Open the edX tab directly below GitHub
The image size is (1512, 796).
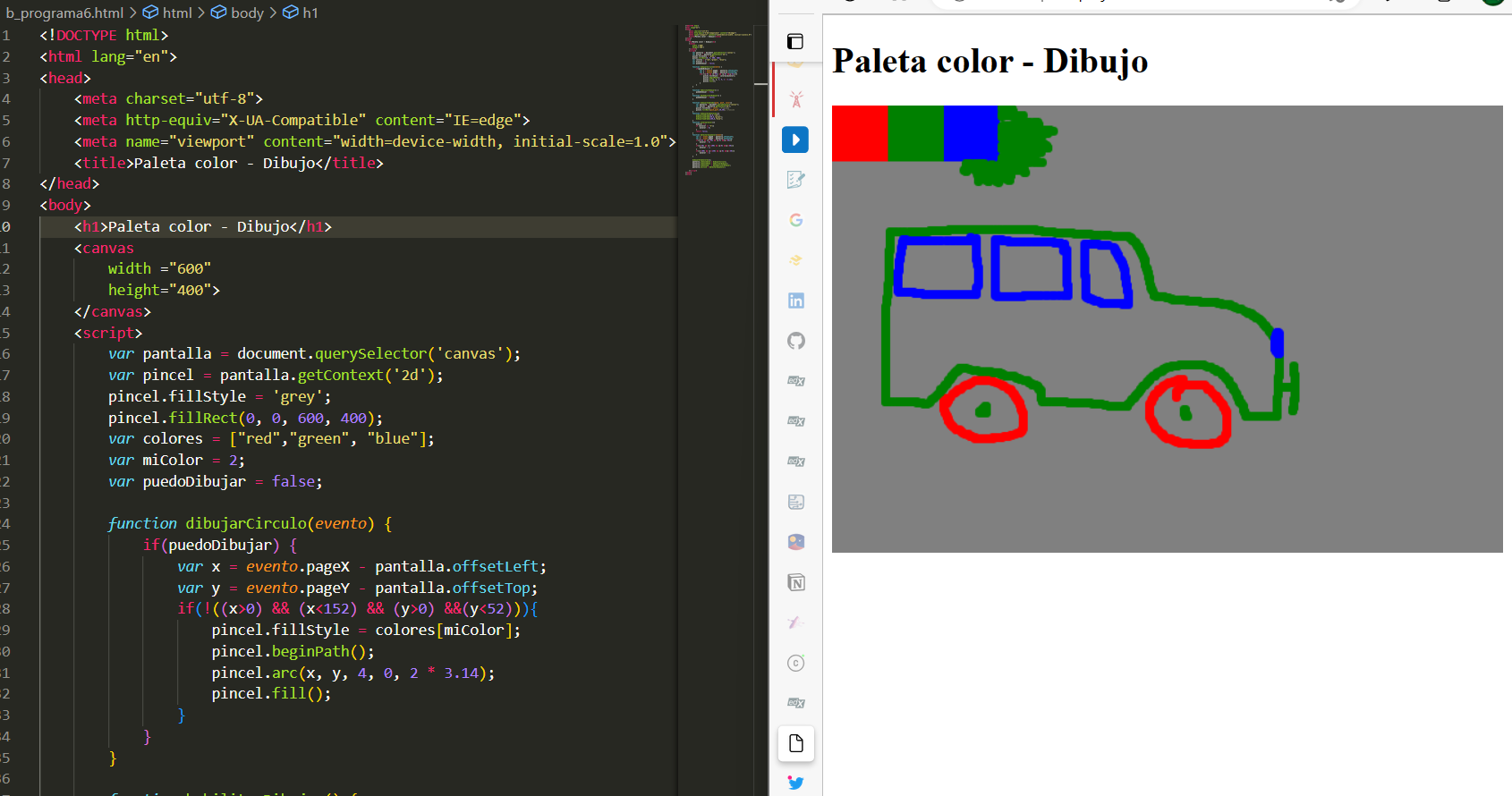(795, 381)
